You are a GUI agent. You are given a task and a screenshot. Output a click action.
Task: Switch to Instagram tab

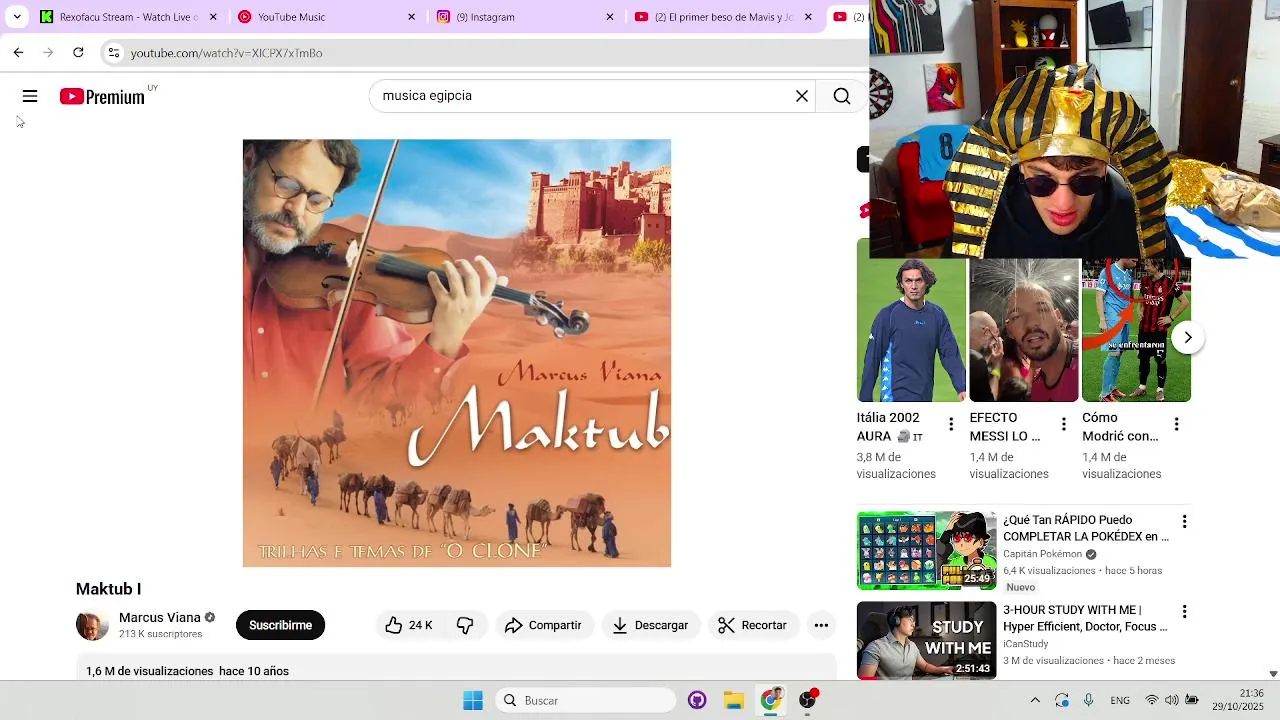526,17
